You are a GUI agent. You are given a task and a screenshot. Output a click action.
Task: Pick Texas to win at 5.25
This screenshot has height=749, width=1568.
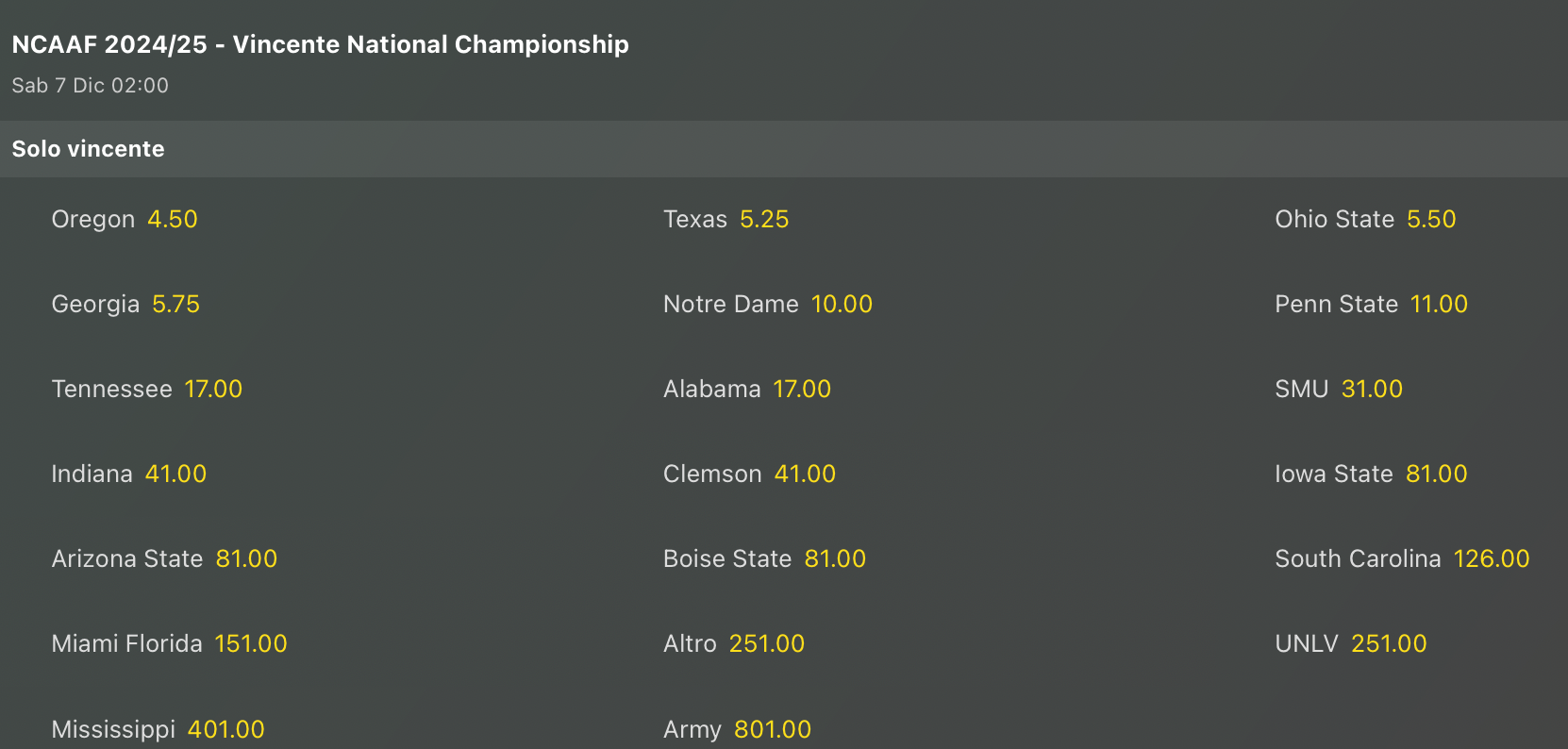click(726, 220)
